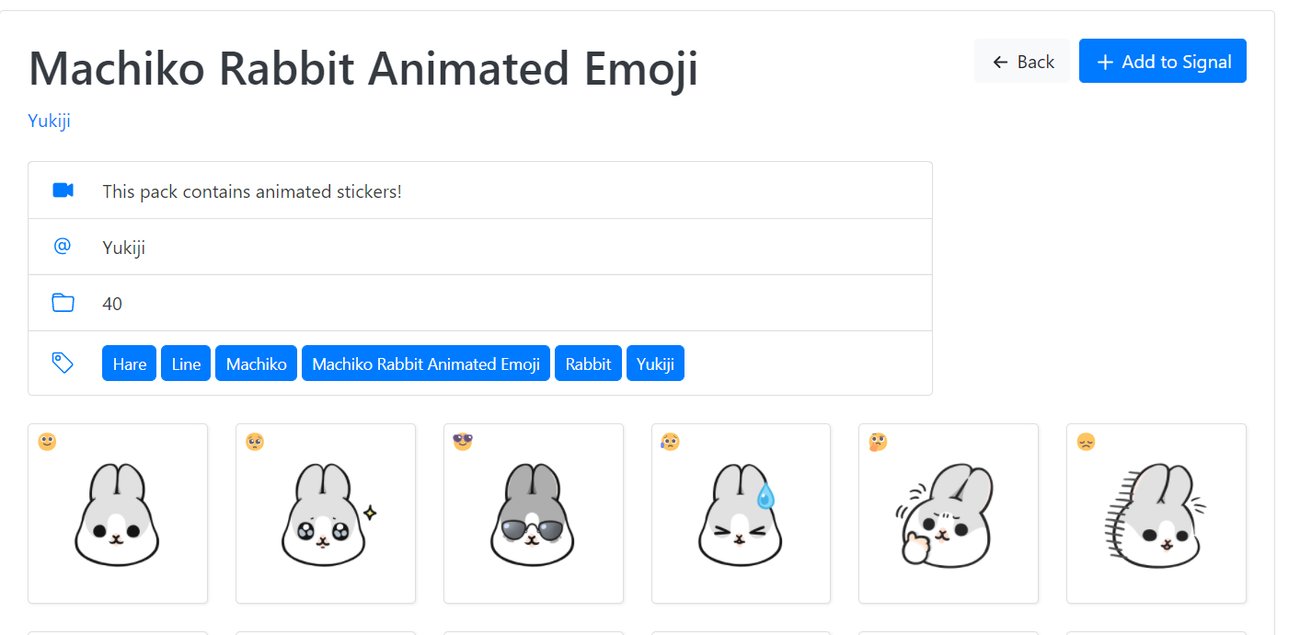The height and width of the screenshot is (635, 1300).
Task: Click the folder sticker-count icon
Action: 63,303
